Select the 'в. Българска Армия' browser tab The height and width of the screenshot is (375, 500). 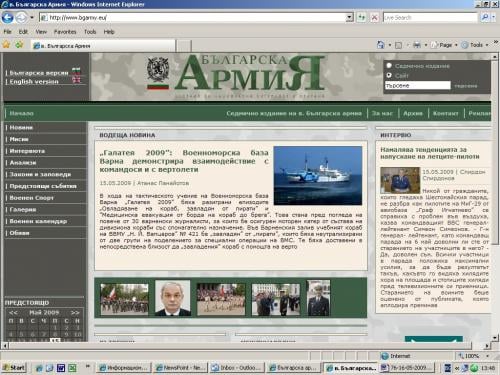point(103,46)
